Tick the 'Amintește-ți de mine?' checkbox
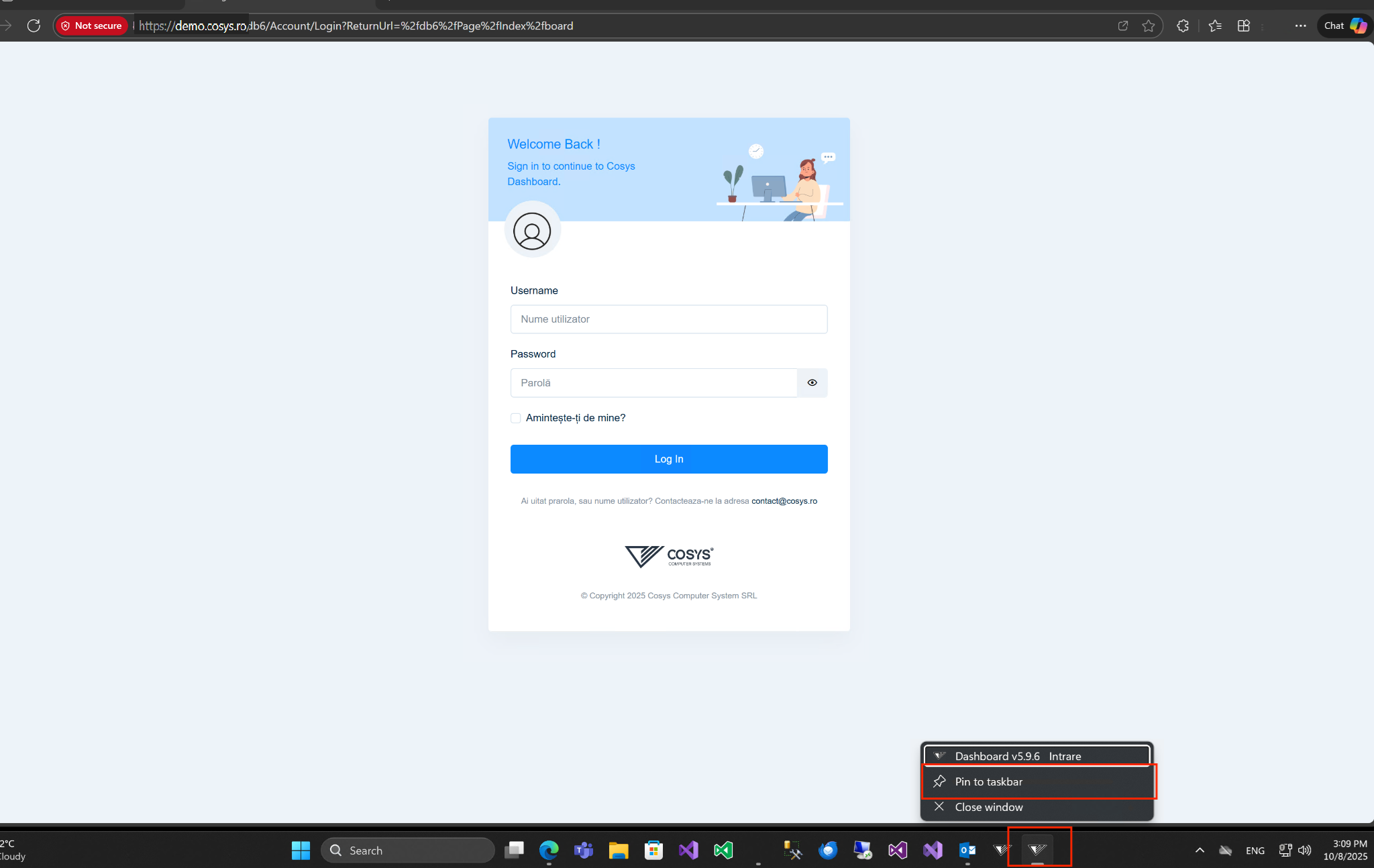Screen dimensions: 1374x868 [x=515, y=418]
